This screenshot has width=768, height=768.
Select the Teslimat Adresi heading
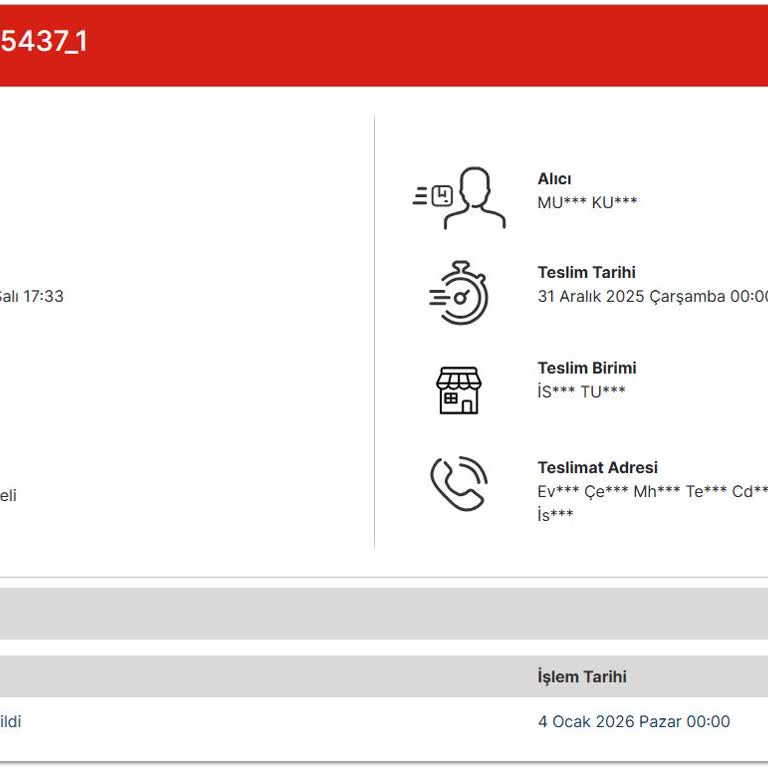597,467
